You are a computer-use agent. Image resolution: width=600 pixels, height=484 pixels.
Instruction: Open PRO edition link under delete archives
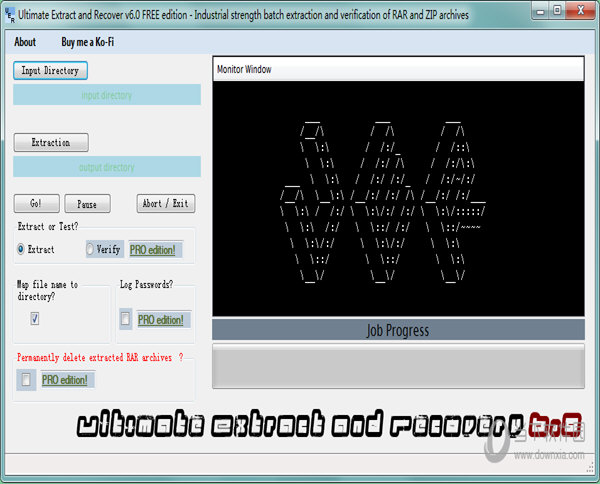coord(65,380)
